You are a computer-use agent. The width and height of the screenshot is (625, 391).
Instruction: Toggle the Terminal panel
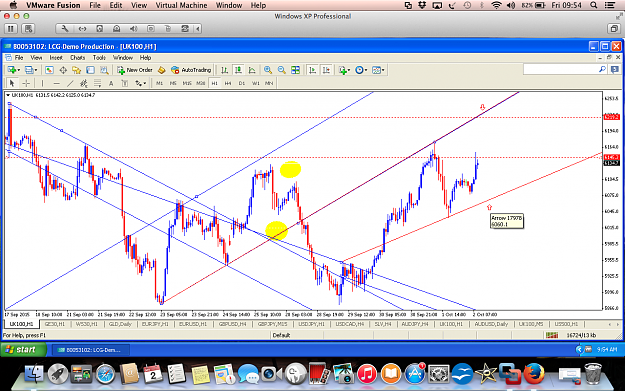90,70
